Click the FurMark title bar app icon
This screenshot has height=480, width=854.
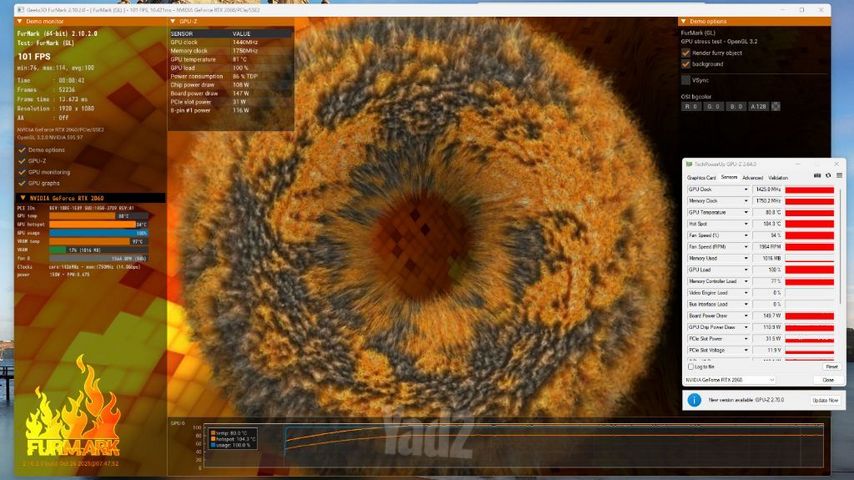21,10
